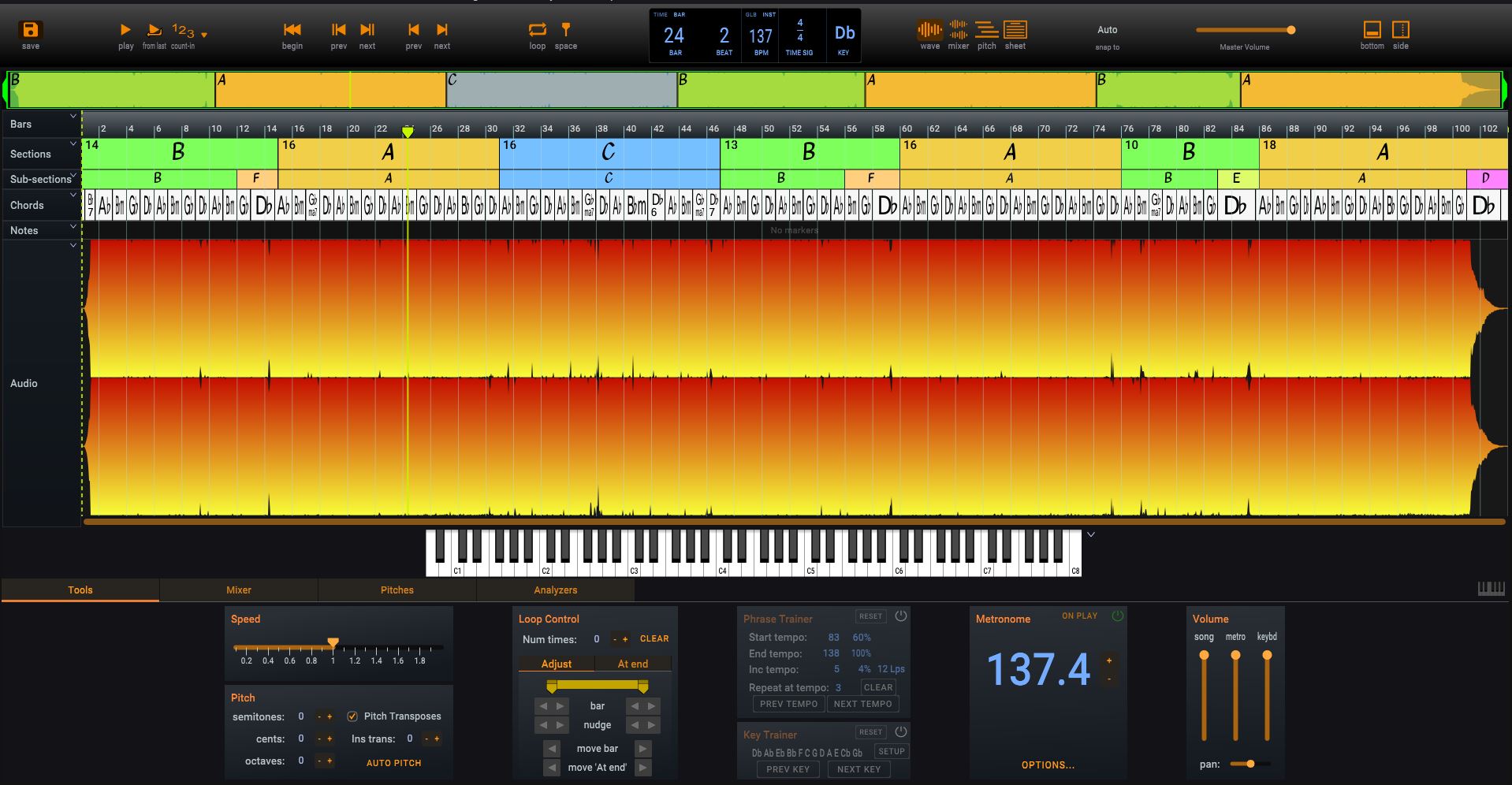Toggle the side panel icon
Viewport: 1512px width, 785px height.
[x=1400, y=30]
